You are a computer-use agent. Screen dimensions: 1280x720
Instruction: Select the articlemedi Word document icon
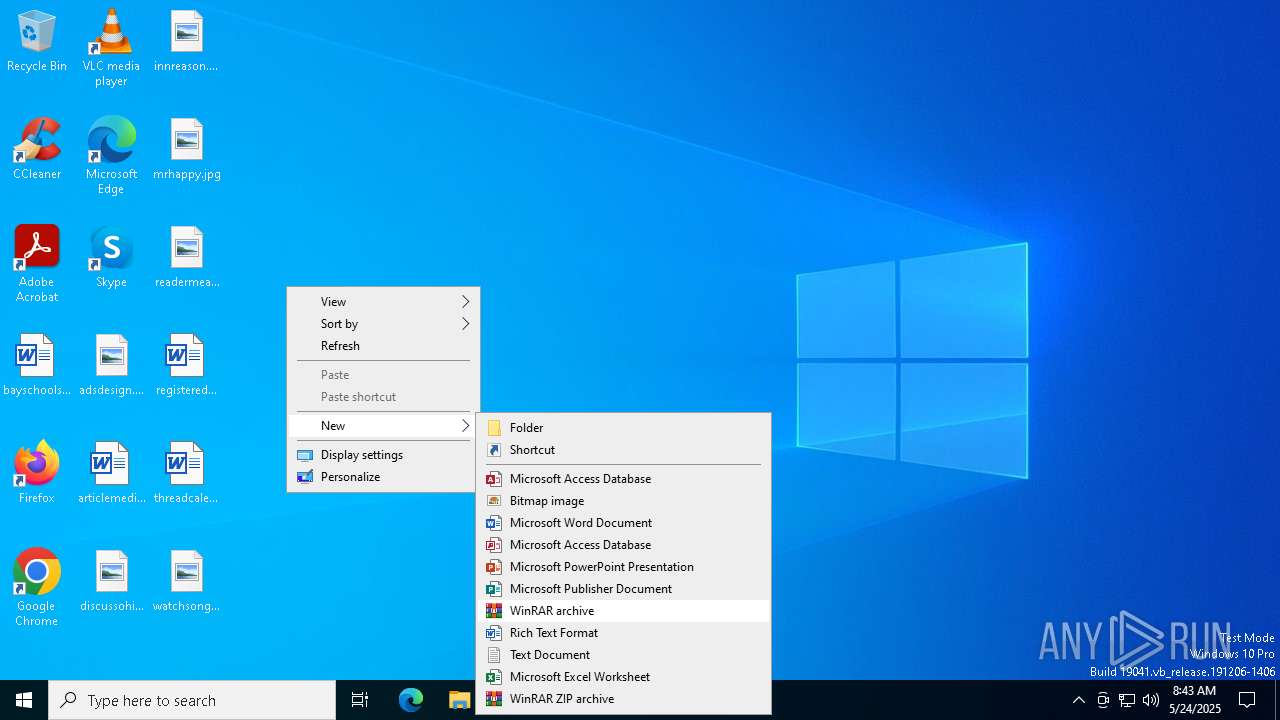click(x=111, y=472)
